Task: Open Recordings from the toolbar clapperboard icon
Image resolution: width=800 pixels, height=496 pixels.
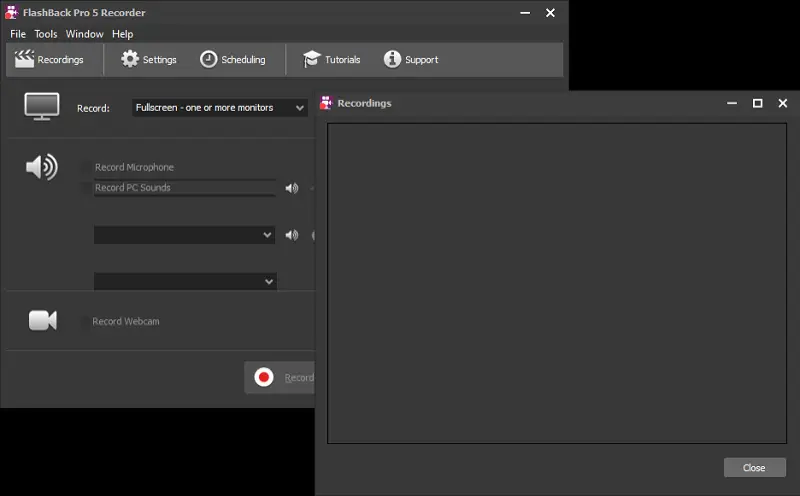Action: point(24,59)
